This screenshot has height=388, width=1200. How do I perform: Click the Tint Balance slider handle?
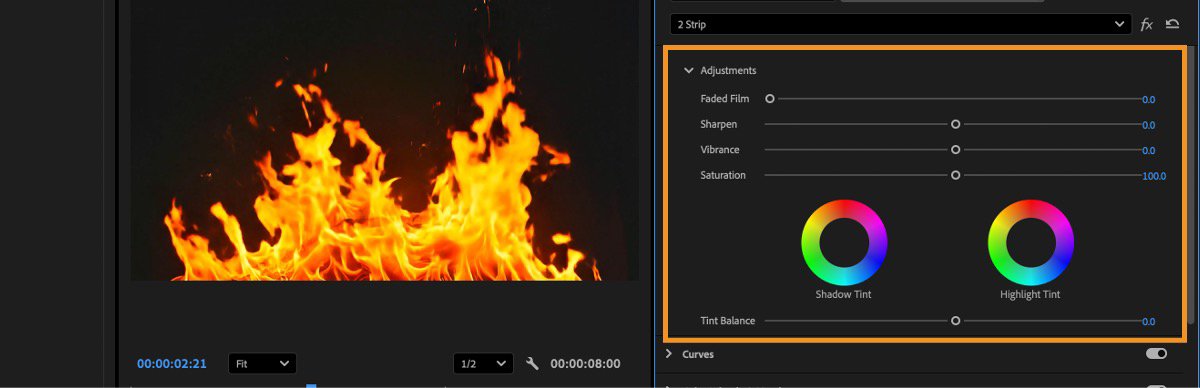click(x=955, y=321)
